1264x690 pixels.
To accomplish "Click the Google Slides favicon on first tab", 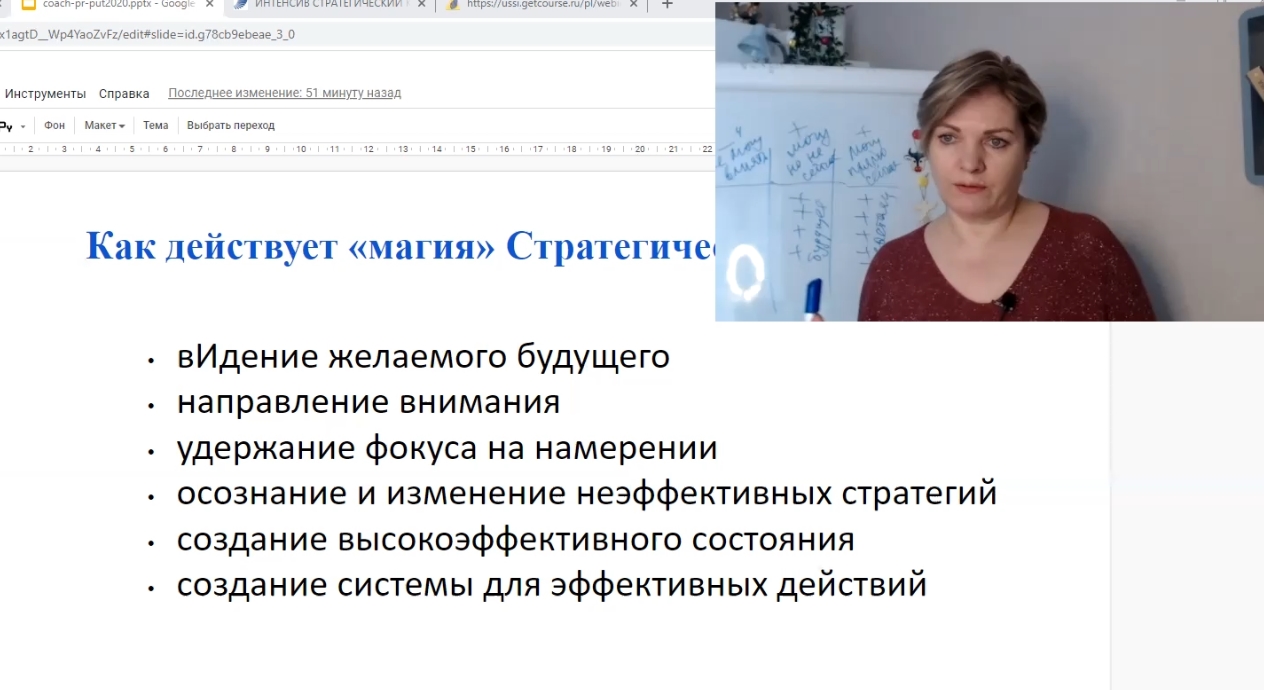I will point(28,4).
